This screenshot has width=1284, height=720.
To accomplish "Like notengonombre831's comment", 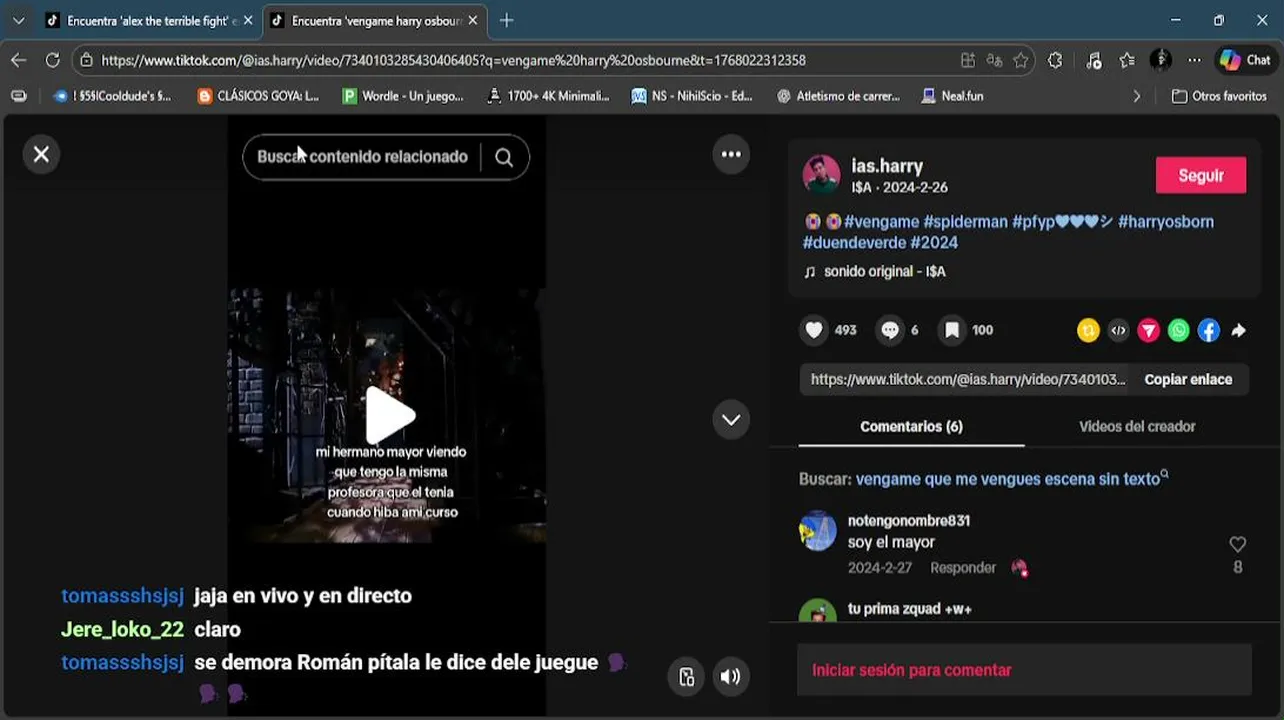I will click(1238, 545).
